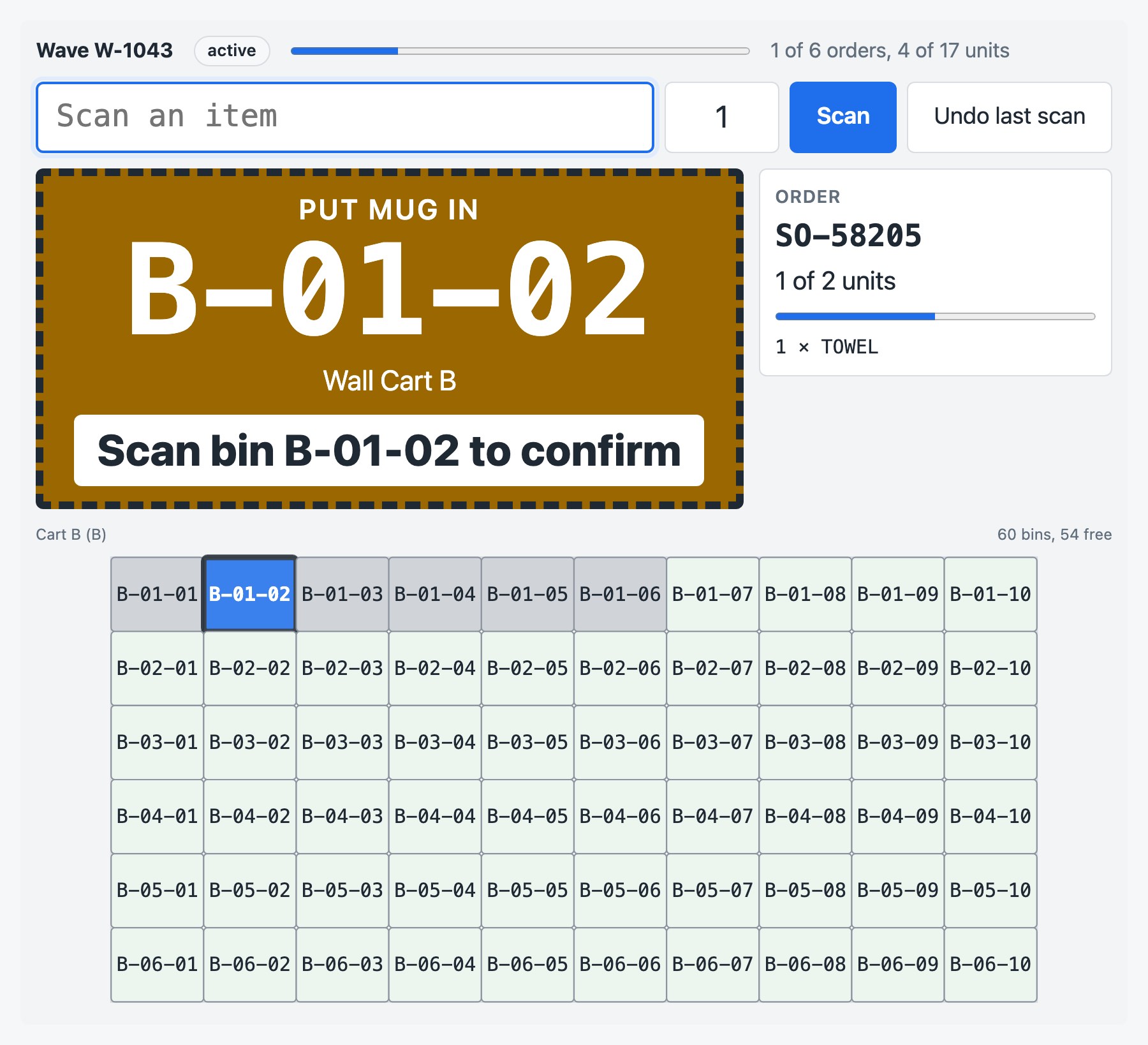The width and height of the screenshot is (1148, 1045).
Task: Click the active status badge
Action: (x=232, y=51)
